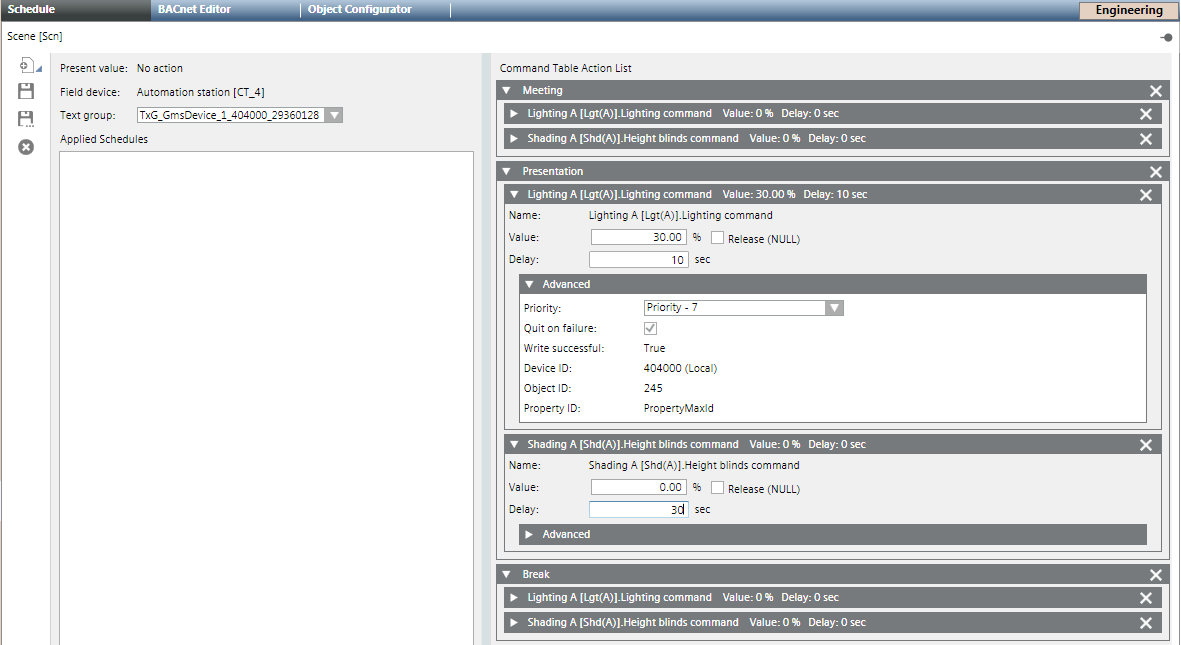The height and width of the screenshot is (645, 1181).
Task: Click the pin icon at top right
Action: (1166, 37)
